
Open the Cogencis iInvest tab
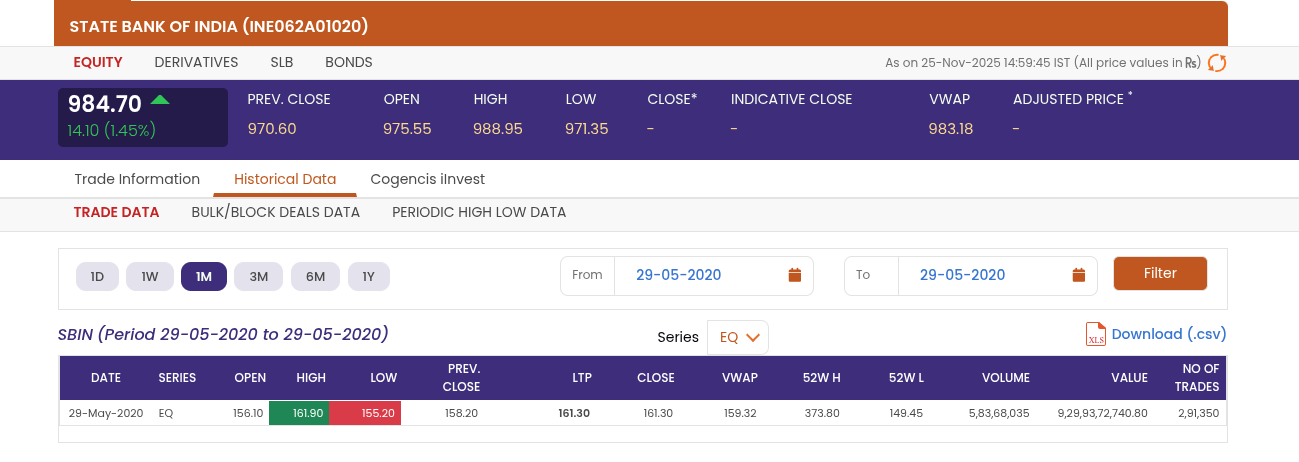(x=427, y=179)
